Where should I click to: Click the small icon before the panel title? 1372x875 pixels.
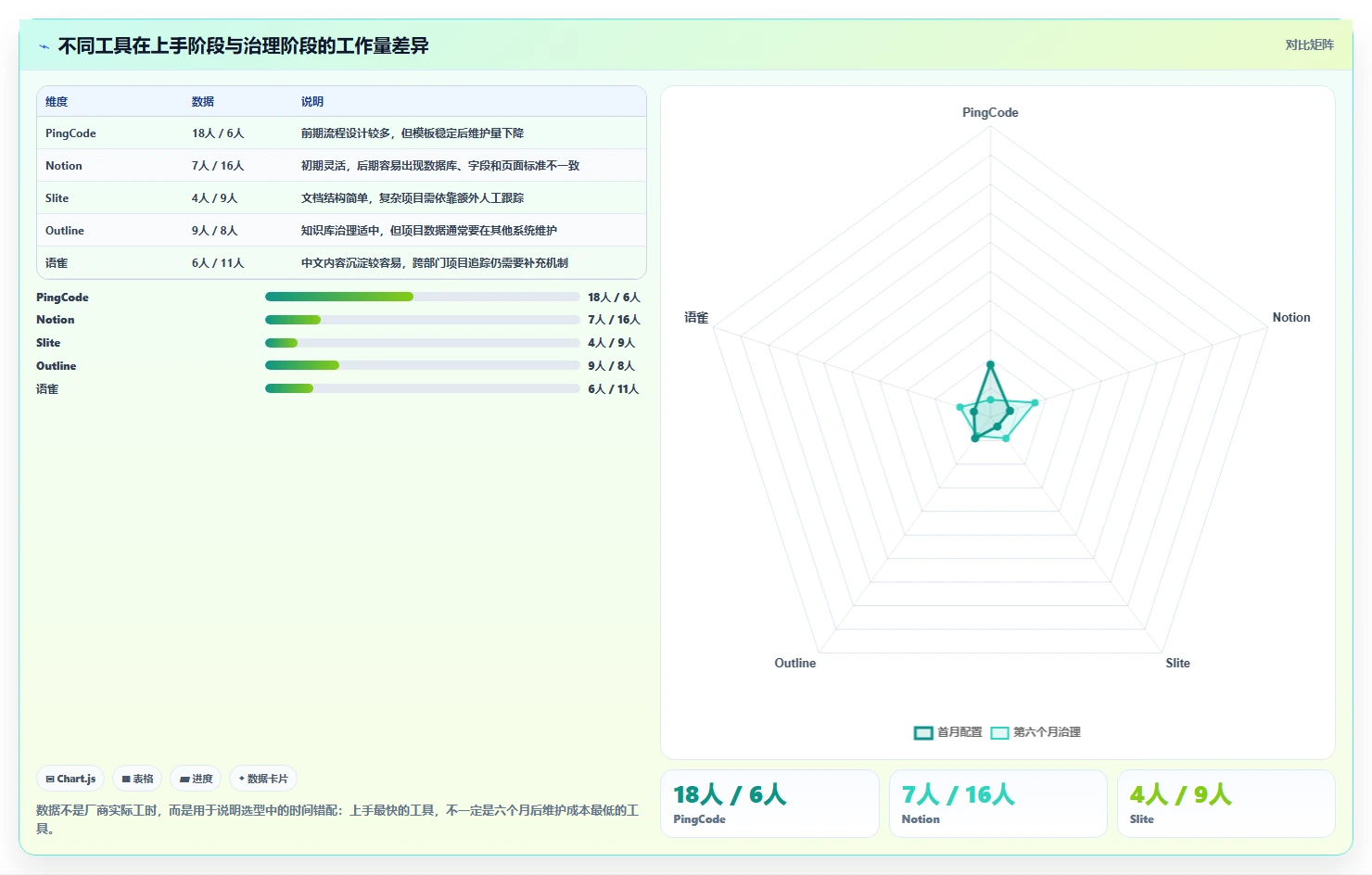click(x=44, y=46)
